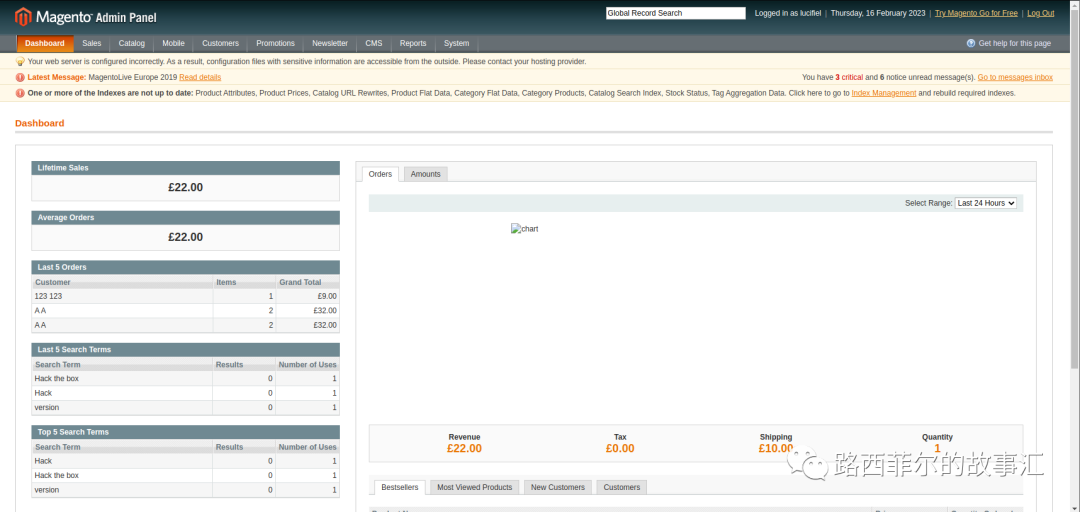Screen dimensions: 1080x512
Task: Open the Catalog menu
Action: 132,43
